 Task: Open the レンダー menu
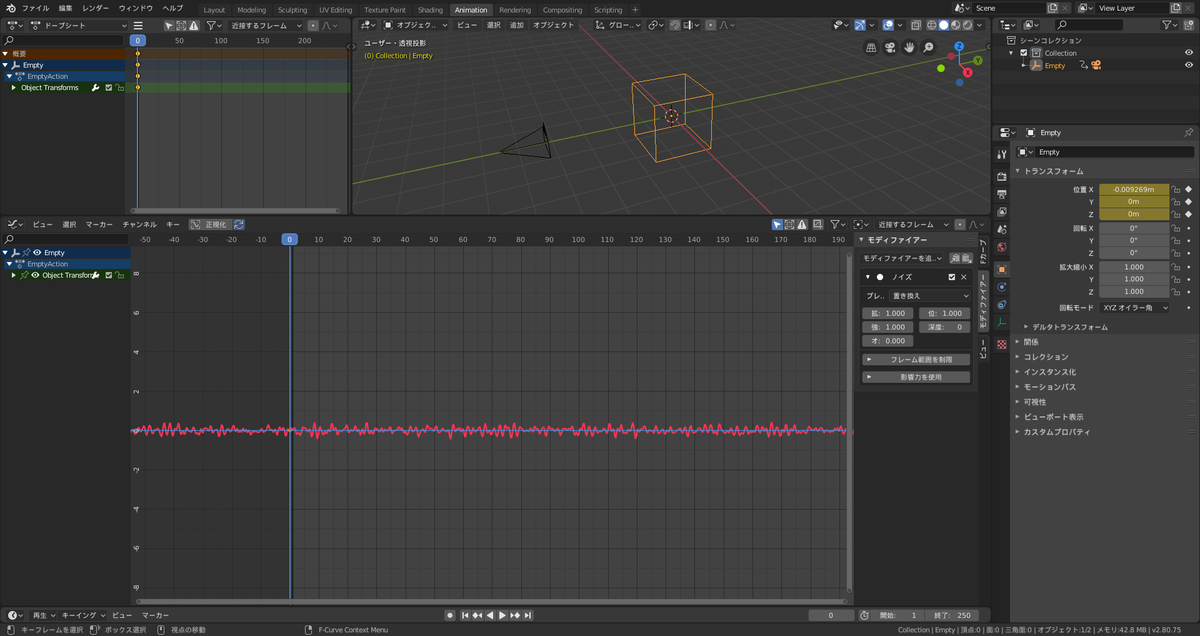(x=96, y=8)
